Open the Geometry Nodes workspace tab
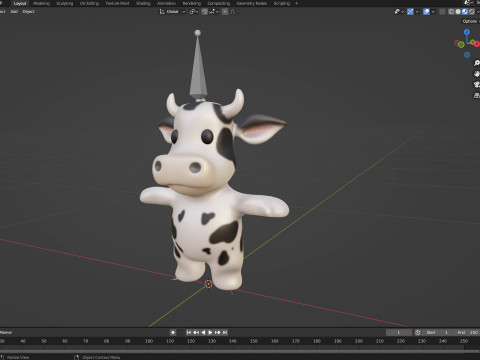Viewport: 480px width, 360px height. [x=252, y=3]
